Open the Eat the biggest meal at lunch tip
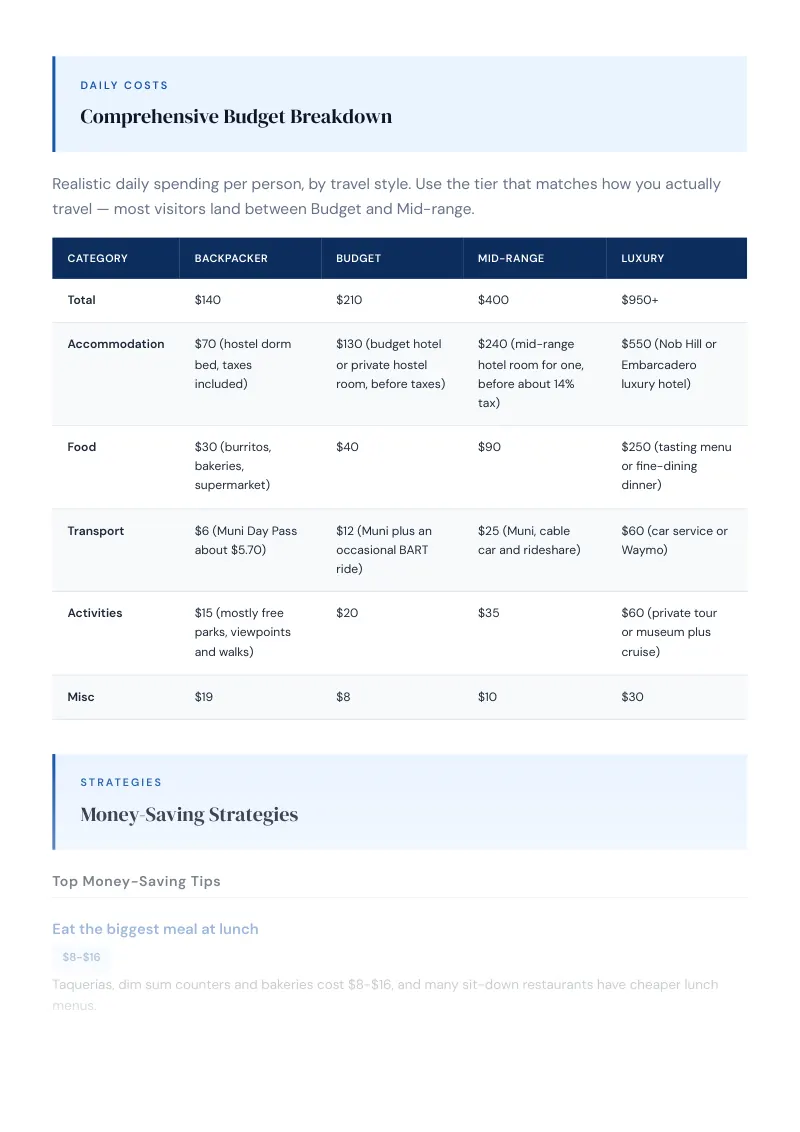800x1132 pixels. (155, 929)
